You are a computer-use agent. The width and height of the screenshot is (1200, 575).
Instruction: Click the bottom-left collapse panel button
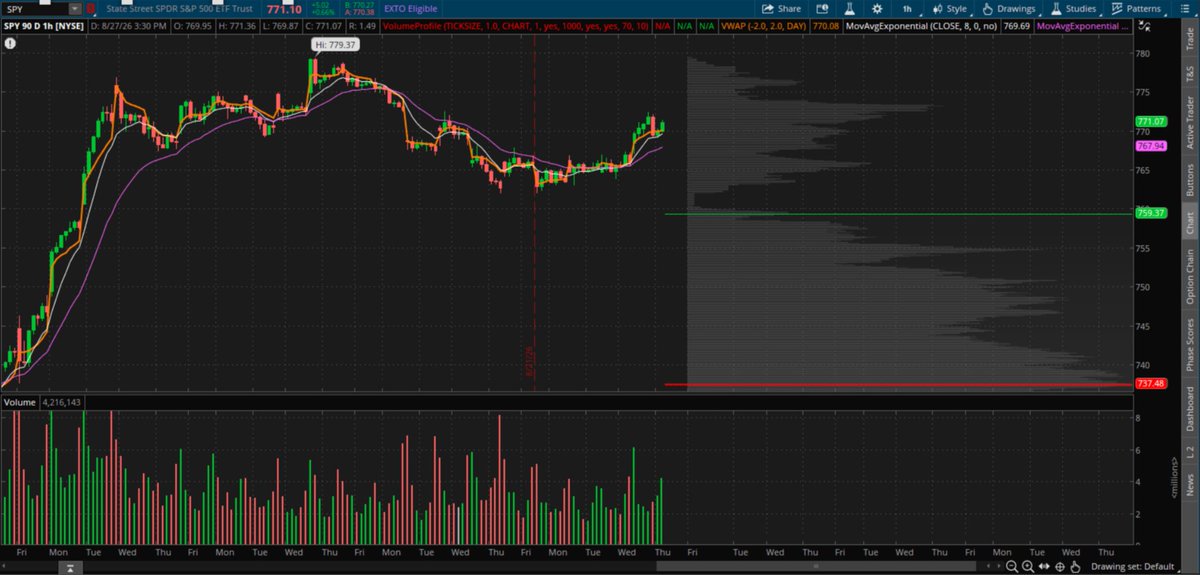(x=70, y=568)
